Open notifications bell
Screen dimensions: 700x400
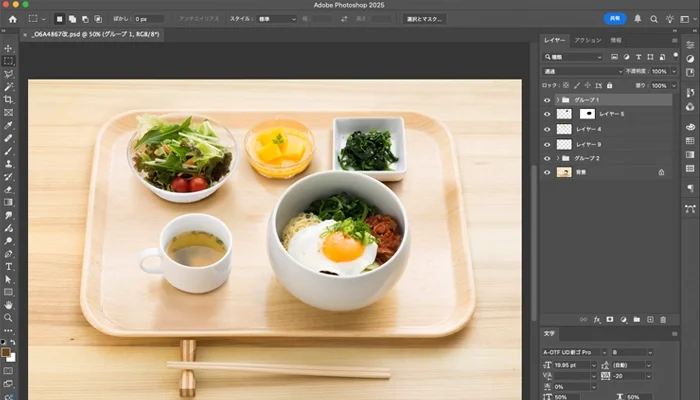(x=638, y=19)
